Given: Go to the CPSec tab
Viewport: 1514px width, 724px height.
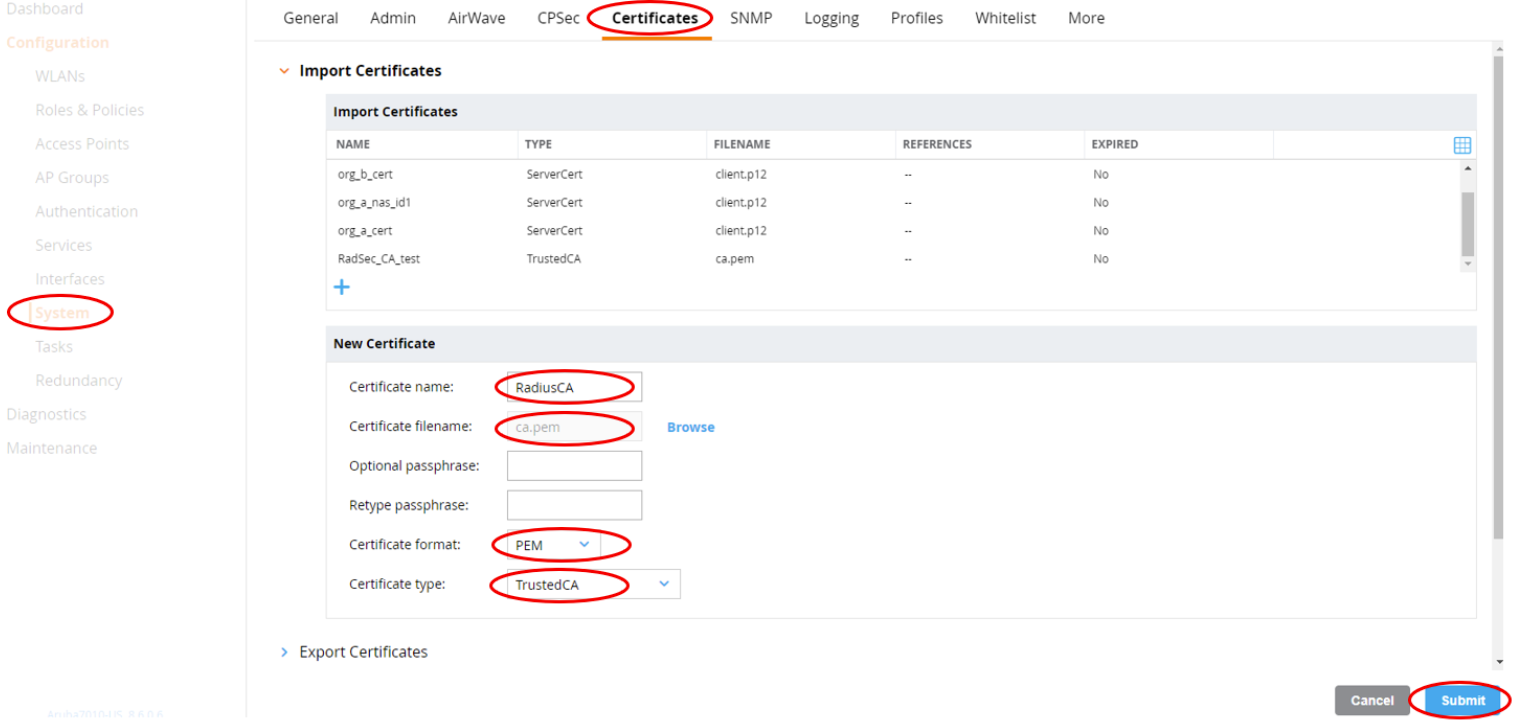Looking at the screenshot, I should [x=558, y=18].
